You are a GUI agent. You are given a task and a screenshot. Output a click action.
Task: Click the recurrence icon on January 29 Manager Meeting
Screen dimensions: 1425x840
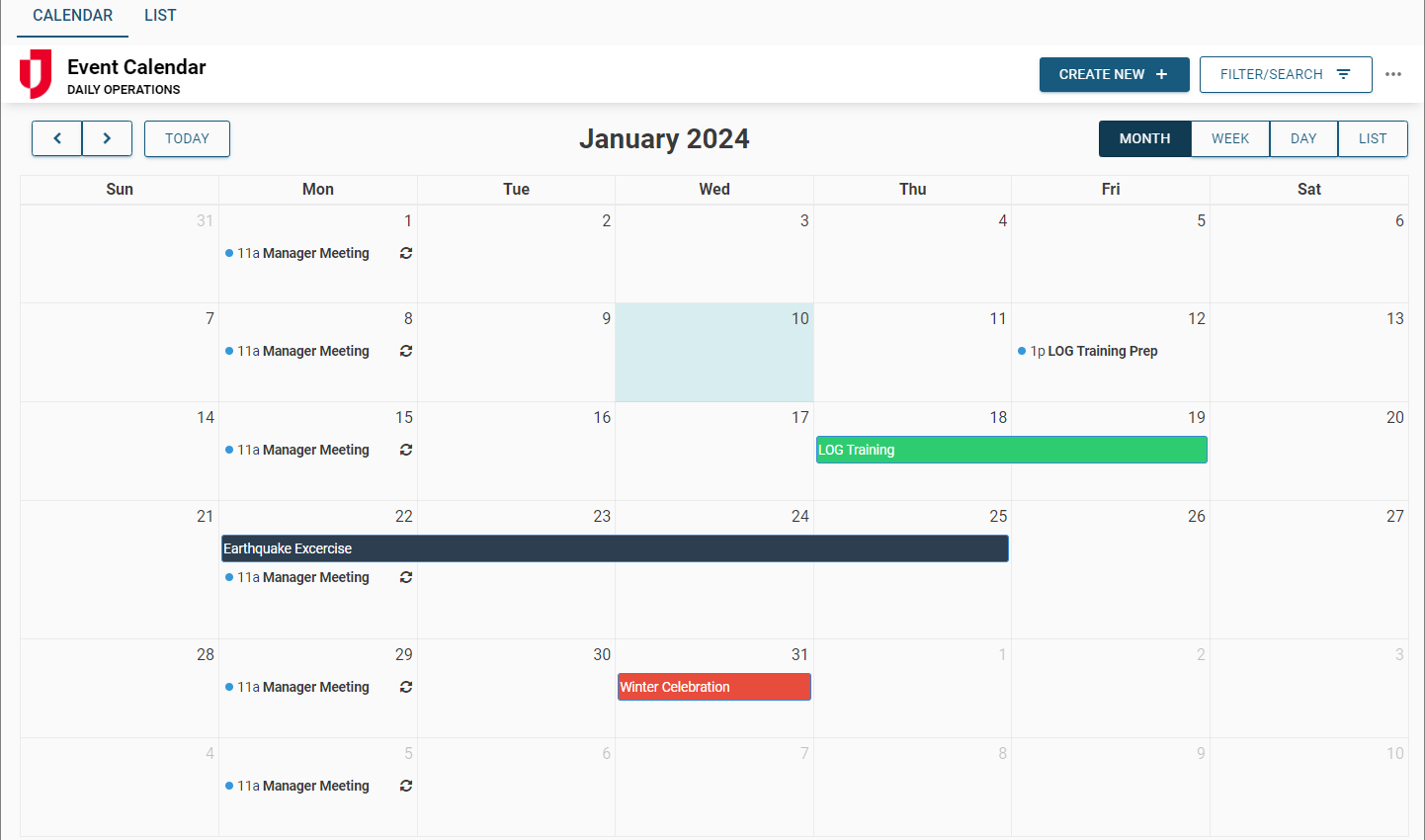tap(405, 687)
